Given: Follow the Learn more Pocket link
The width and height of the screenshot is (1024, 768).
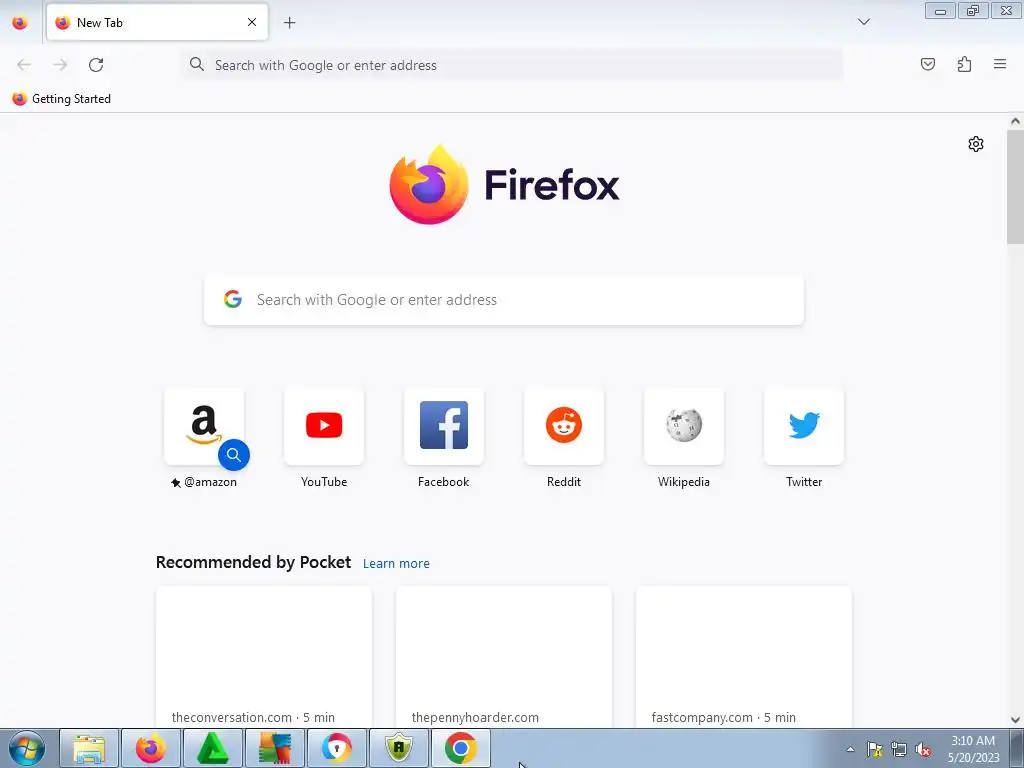Looking at the screenshot, I should coord(396,563).
